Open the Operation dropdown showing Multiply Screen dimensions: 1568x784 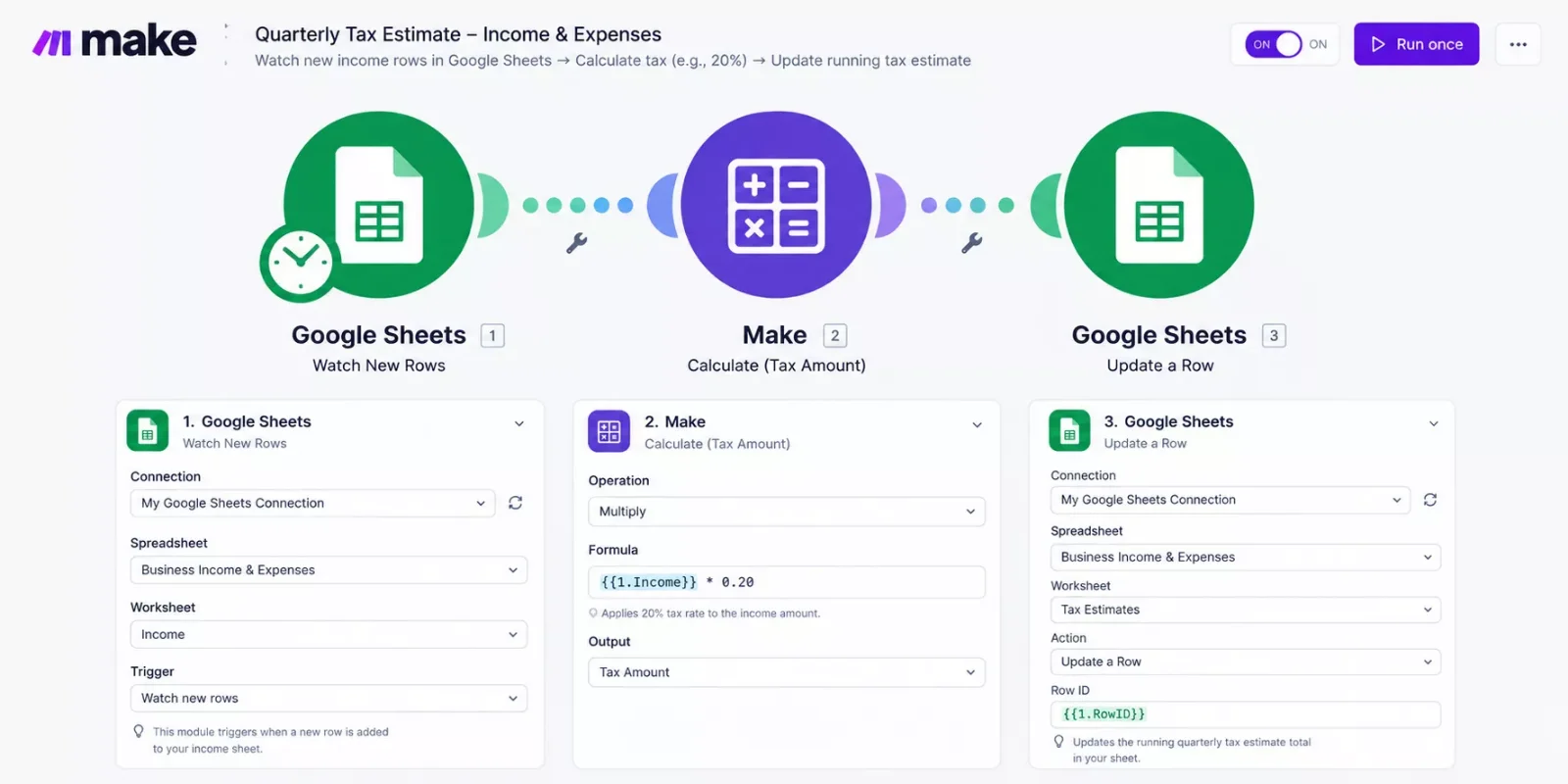tap(787, 512)
